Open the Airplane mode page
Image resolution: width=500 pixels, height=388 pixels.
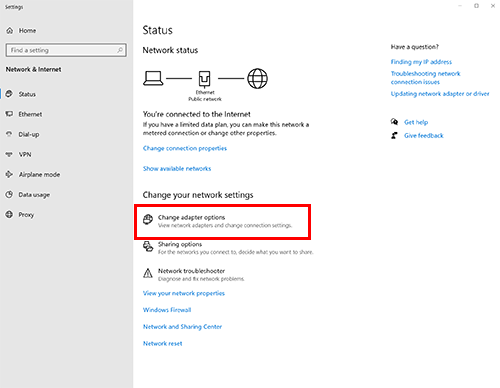pyautogui.click(x=39, y=174)
